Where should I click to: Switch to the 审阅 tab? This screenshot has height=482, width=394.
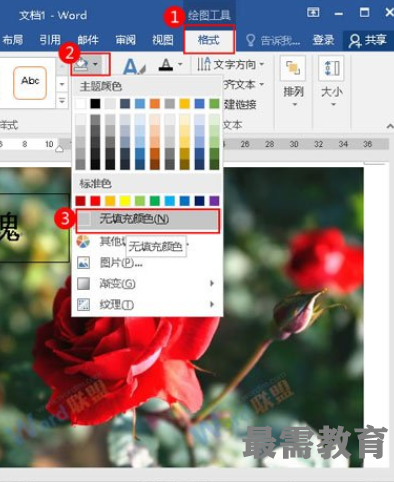coord(125,40)
